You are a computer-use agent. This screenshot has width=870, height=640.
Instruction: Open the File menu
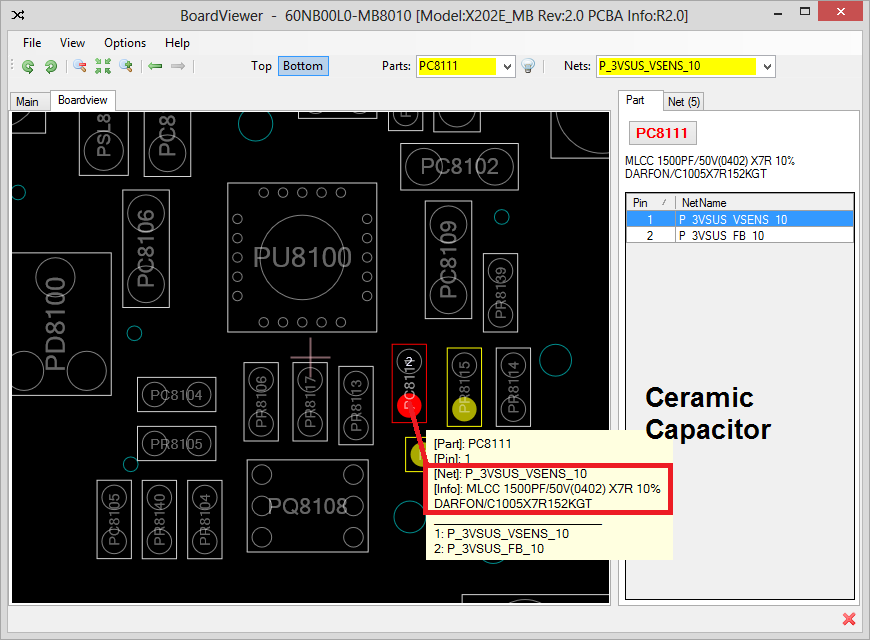tap(32, 43)
